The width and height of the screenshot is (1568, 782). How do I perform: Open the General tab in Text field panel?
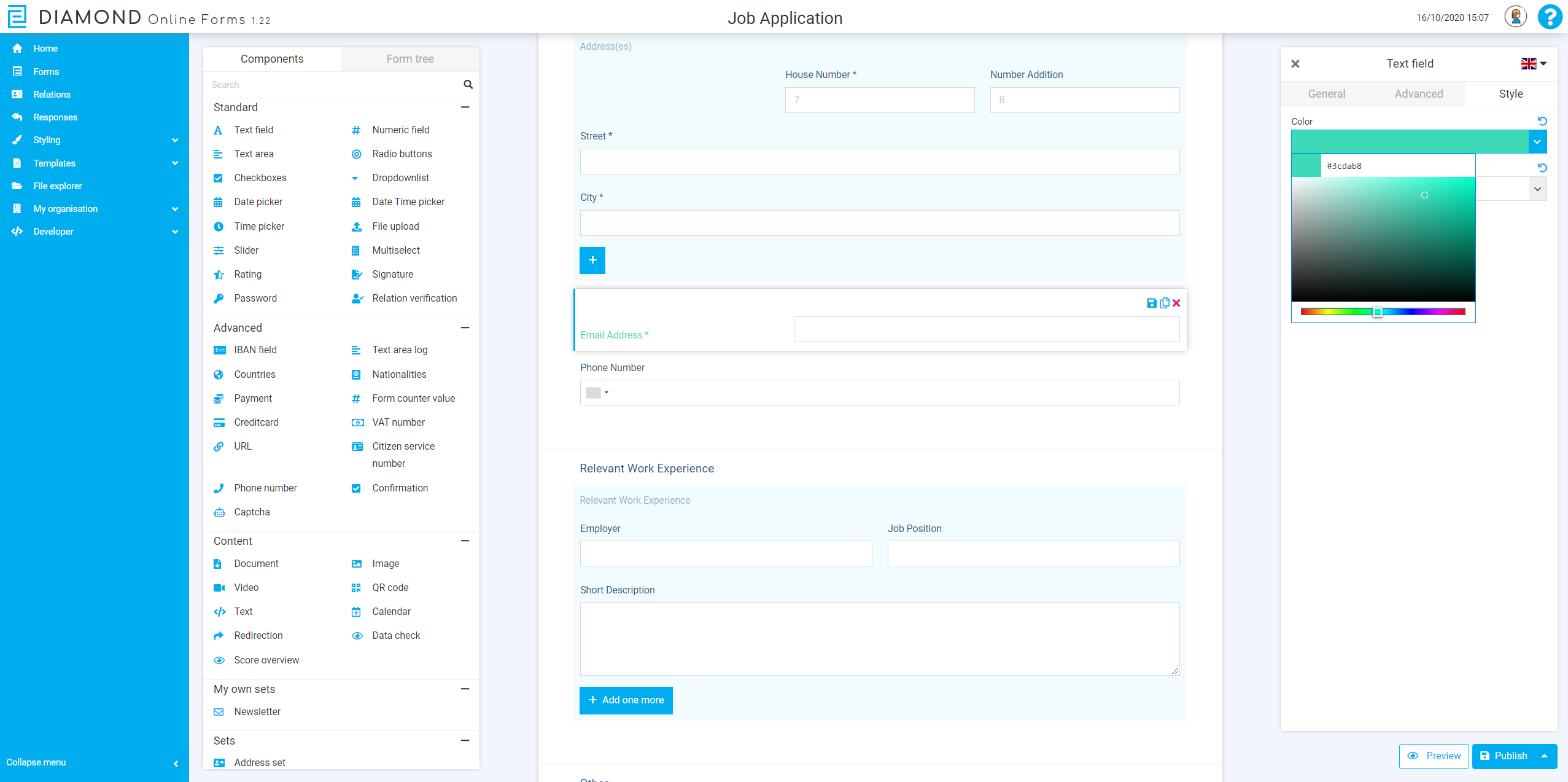coord(1326,94)
